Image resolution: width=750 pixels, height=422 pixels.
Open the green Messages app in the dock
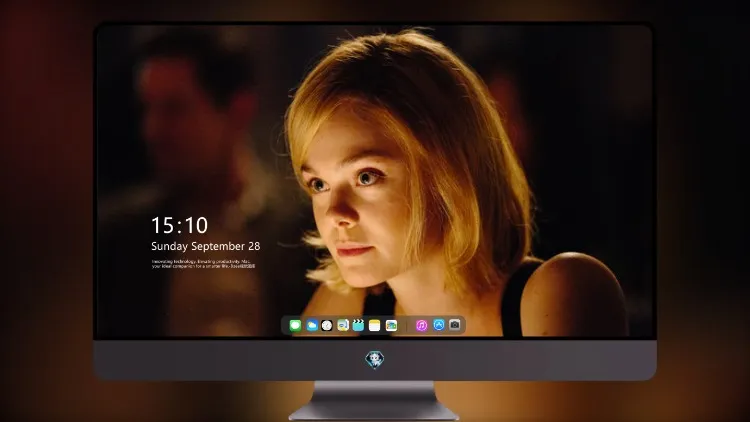point(295,325)
